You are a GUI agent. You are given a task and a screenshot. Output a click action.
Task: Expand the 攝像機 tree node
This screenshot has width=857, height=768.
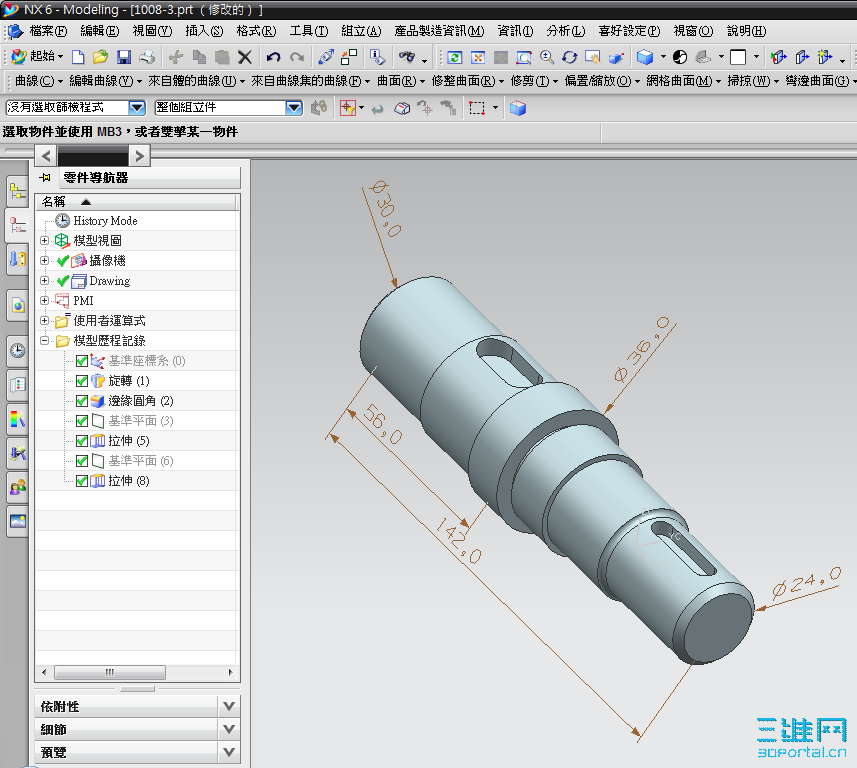(45, 261)
